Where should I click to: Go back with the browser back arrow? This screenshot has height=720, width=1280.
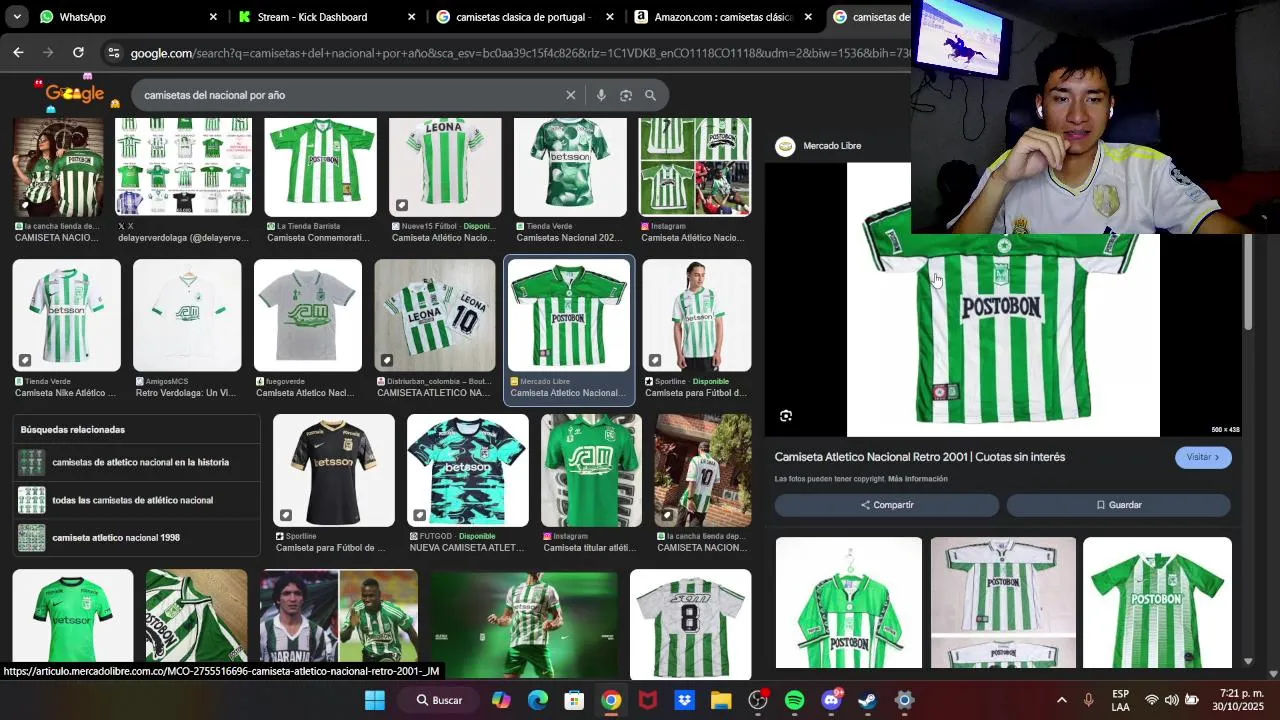coord(18,52)
